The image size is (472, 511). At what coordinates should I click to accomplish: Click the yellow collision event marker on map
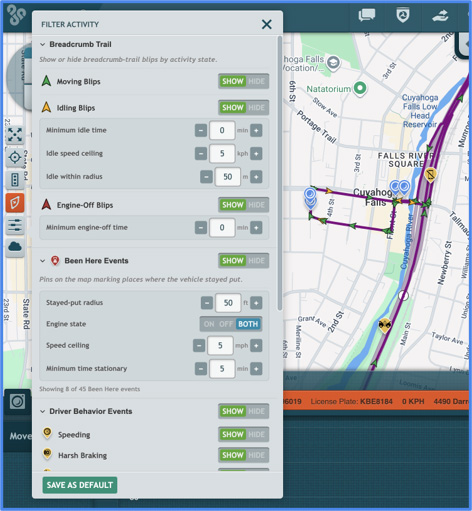[385, 325]
